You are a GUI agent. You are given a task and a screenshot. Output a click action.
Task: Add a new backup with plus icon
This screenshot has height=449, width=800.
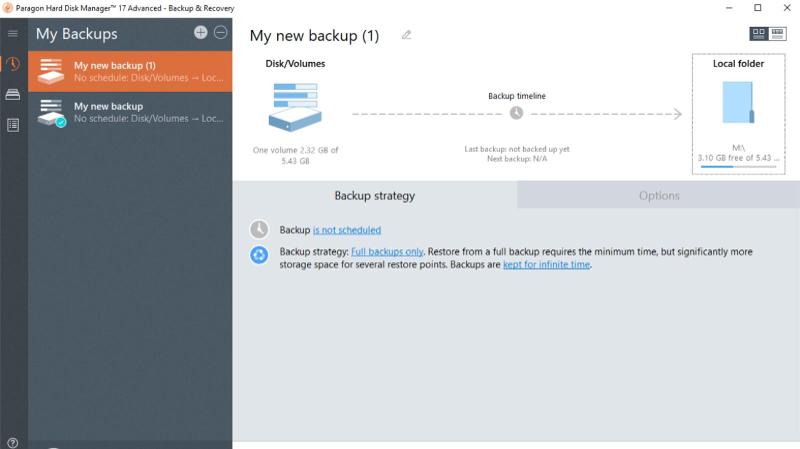201,33
